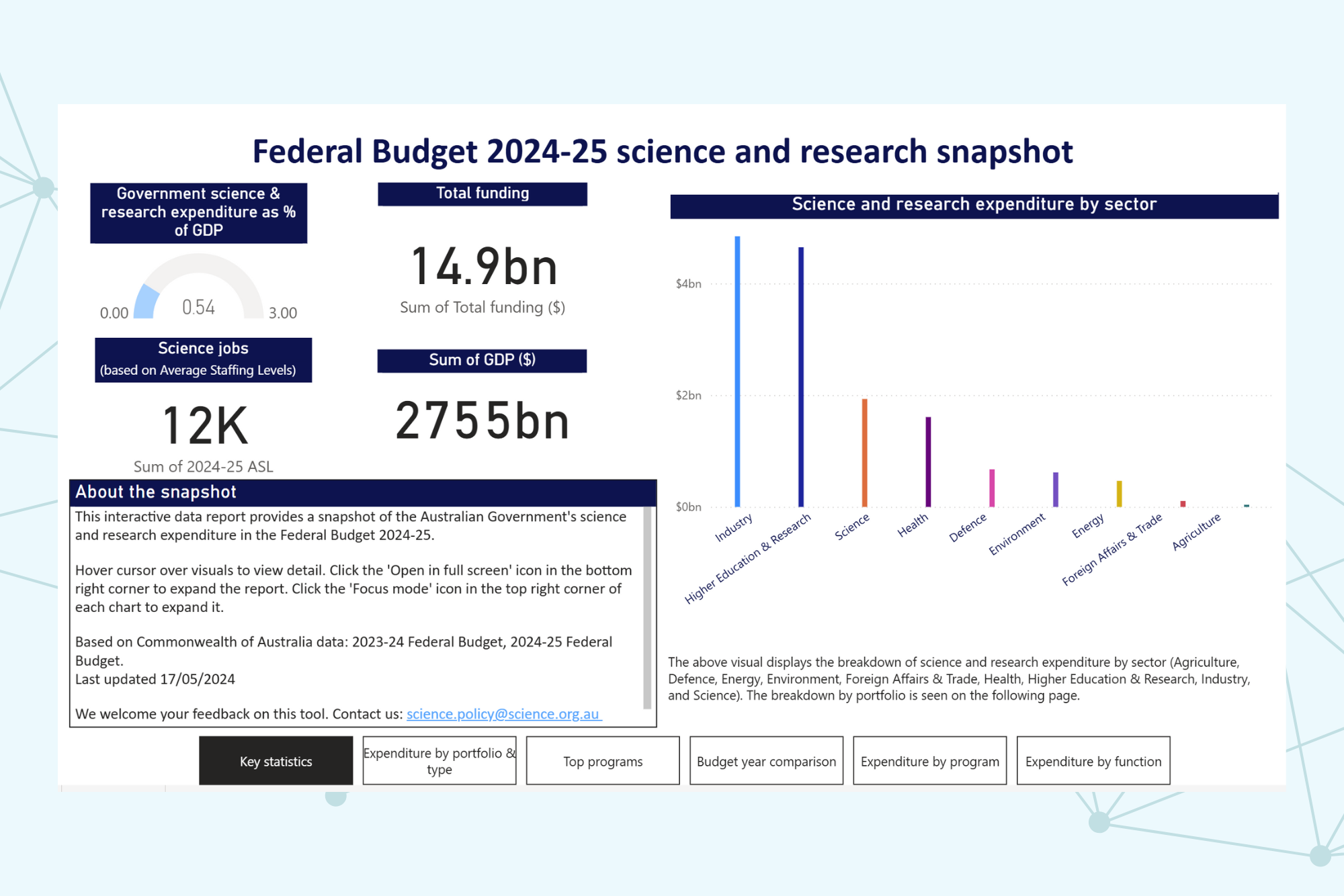Click the Agriculture axis label
The width and height of the screenshot is (1344, 896).
1197,533
